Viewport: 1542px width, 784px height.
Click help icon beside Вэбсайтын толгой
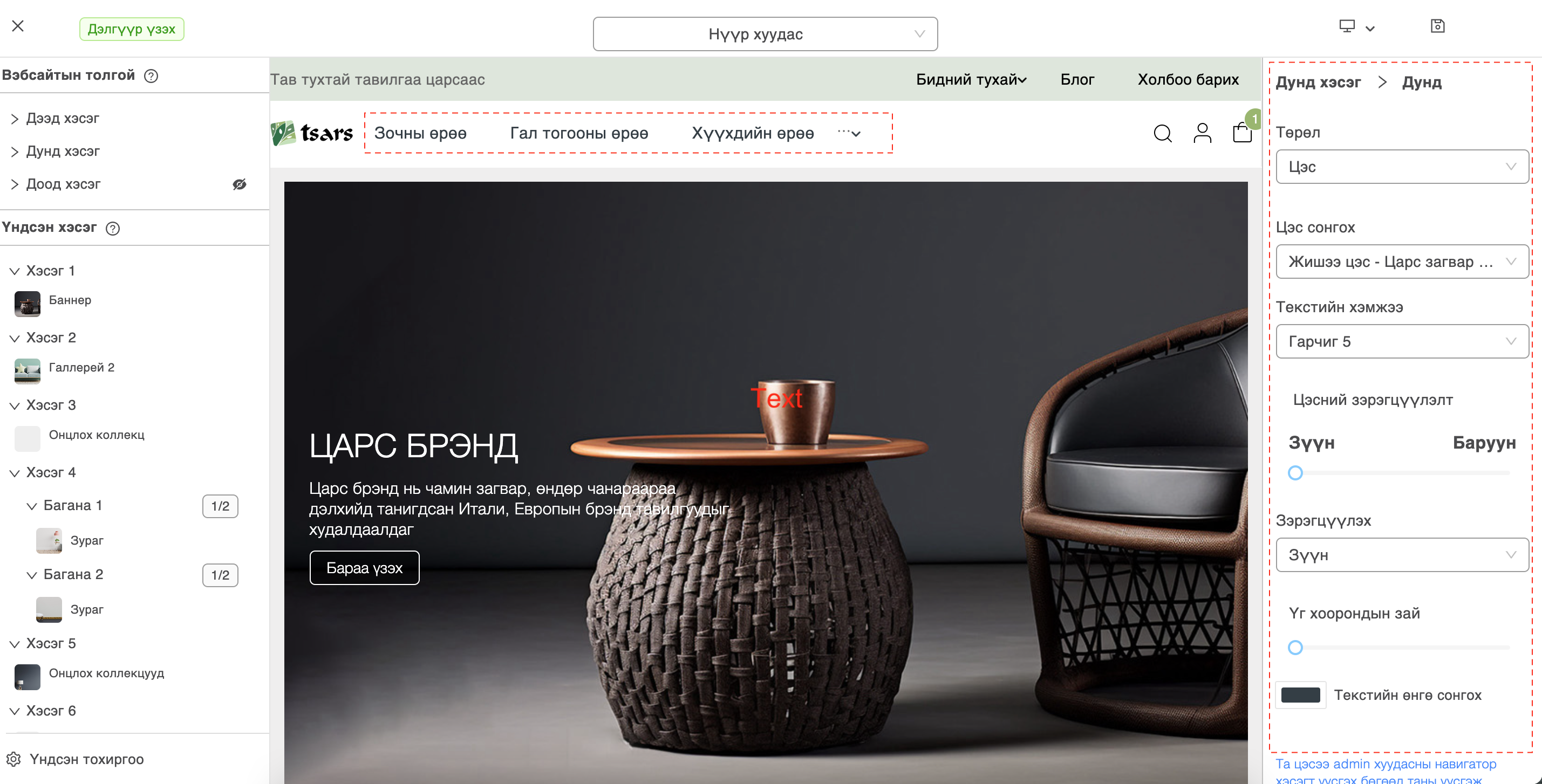tap(152, 76)
